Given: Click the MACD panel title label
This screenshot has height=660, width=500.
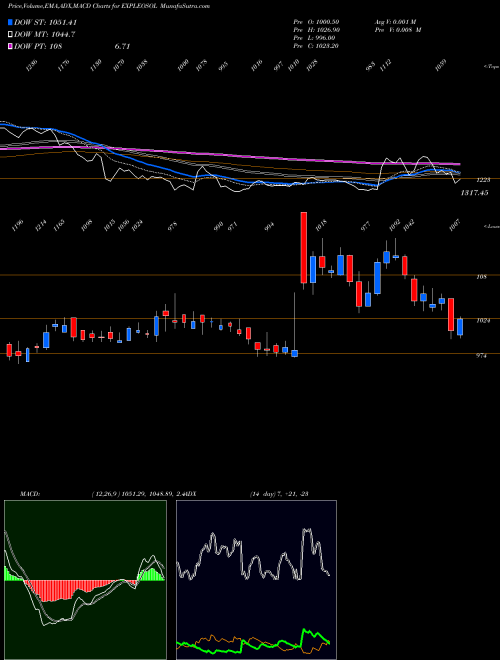Looking at the screenshot, I should [x=29, y=494].
